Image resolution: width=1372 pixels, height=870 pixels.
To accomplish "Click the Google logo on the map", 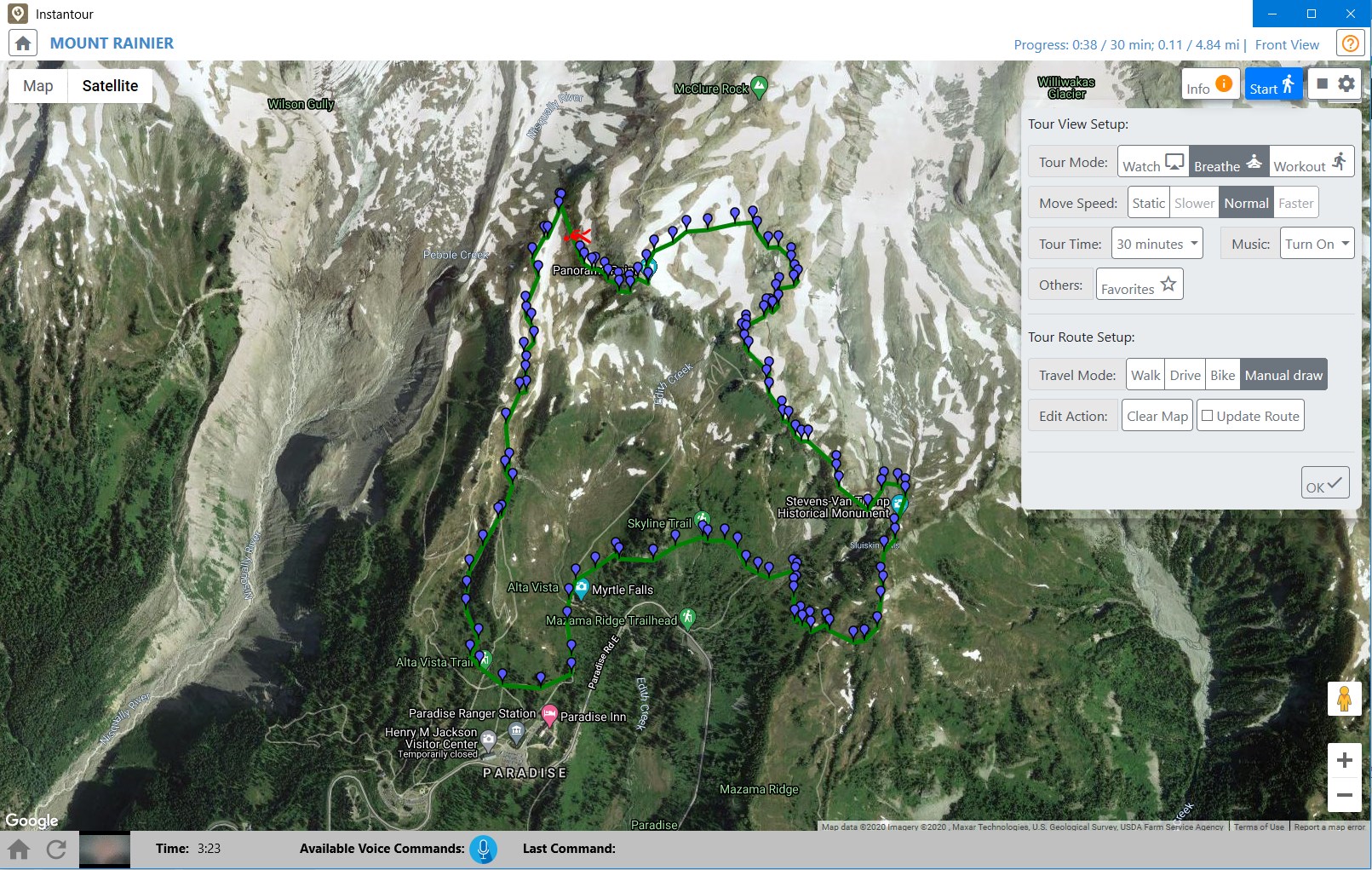I will tap(32, 821).
